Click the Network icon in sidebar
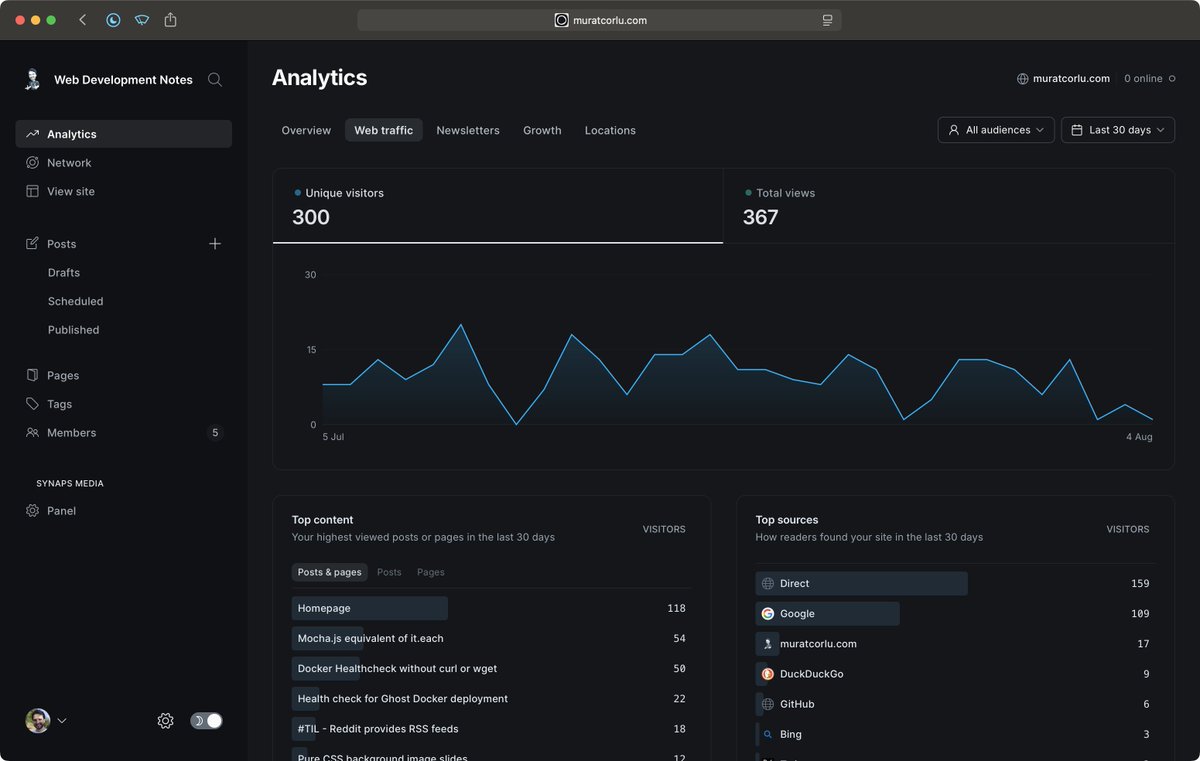 (33, 163)
